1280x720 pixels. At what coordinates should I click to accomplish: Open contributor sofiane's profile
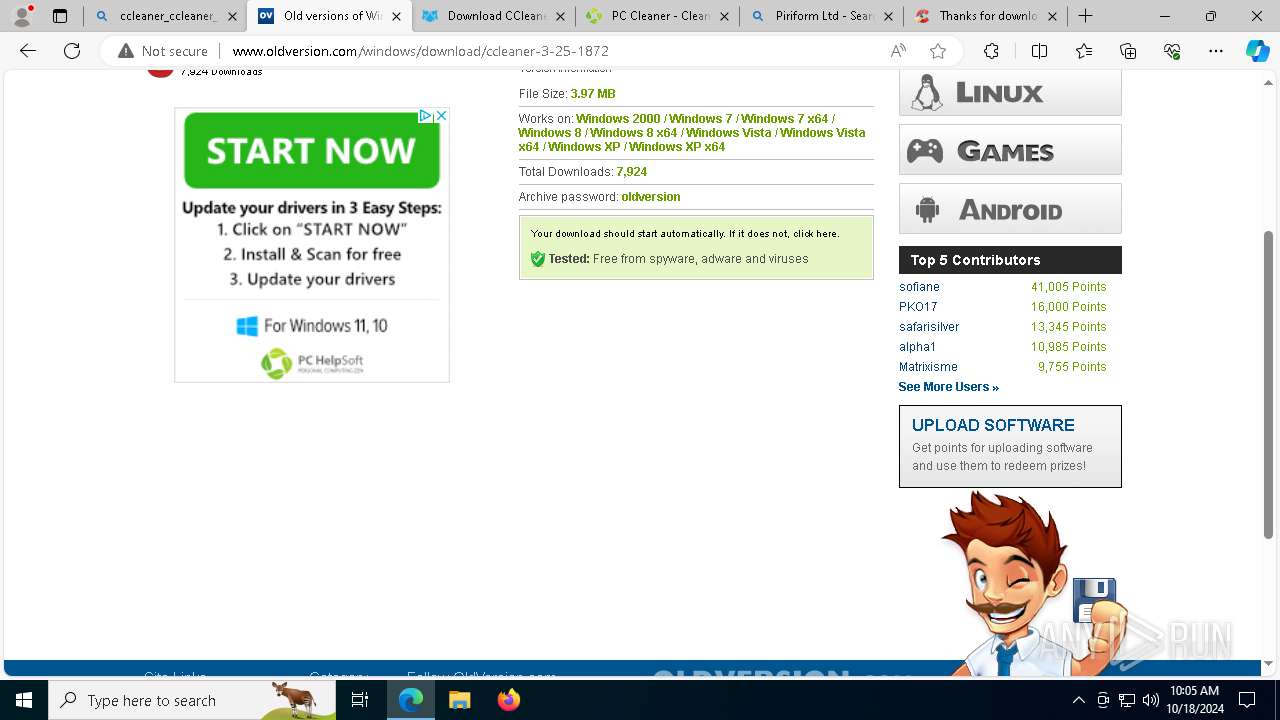(x=919, y=287)
